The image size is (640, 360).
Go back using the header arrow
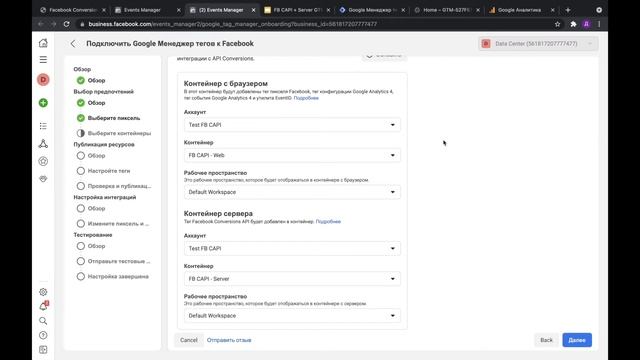click(73, 44)
